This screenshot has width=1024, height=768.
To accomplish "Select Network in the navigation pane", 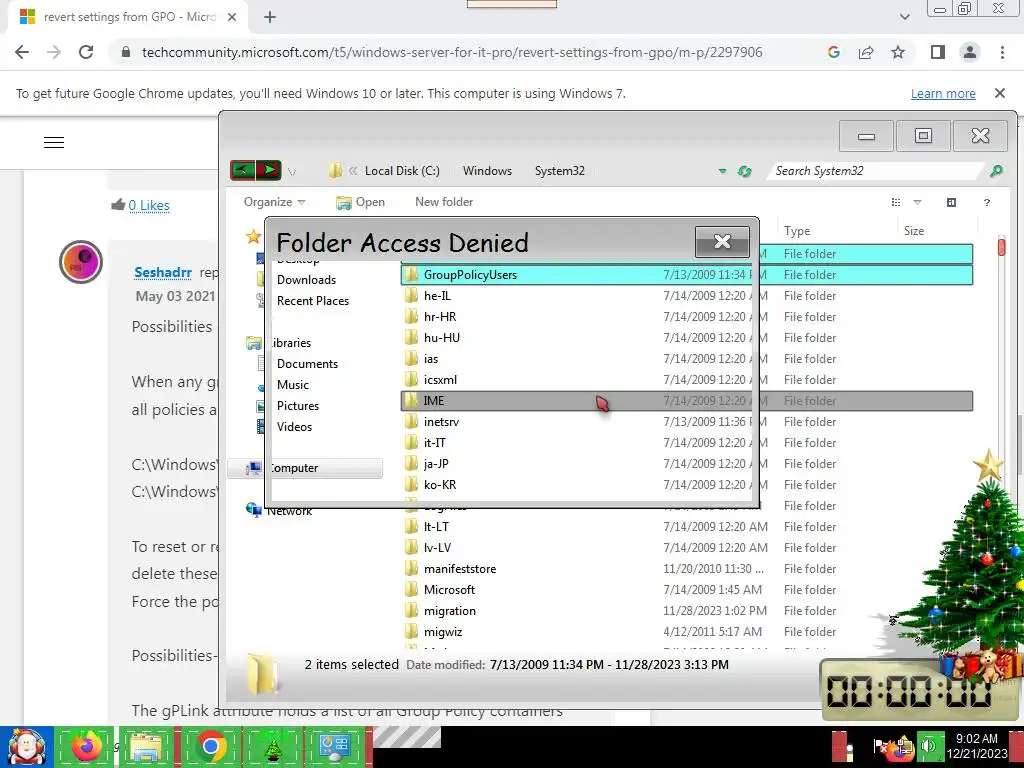I will click(x=279, y=511).
